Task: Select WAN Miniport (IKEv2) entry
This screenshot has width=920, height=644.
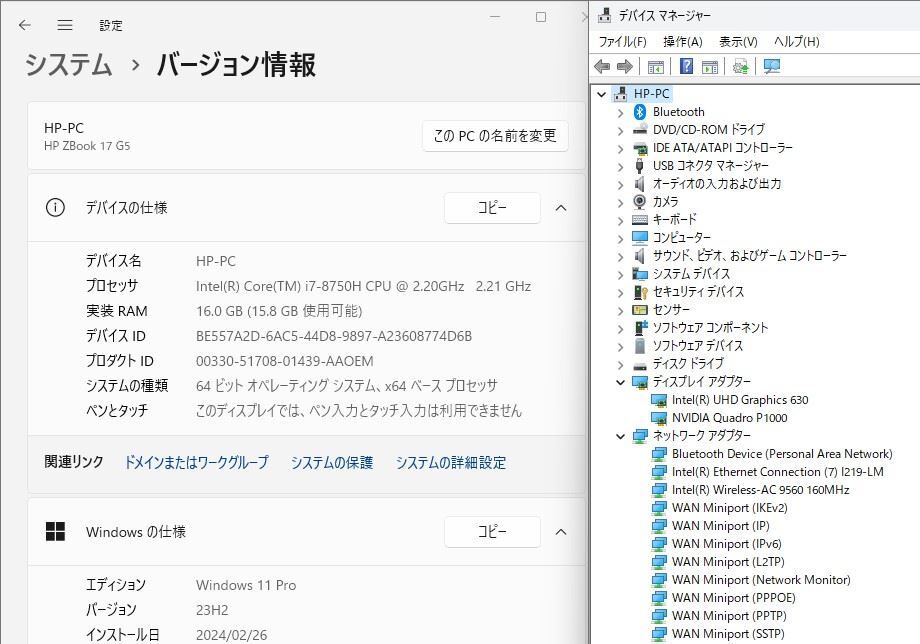Action: click(729, 508)
